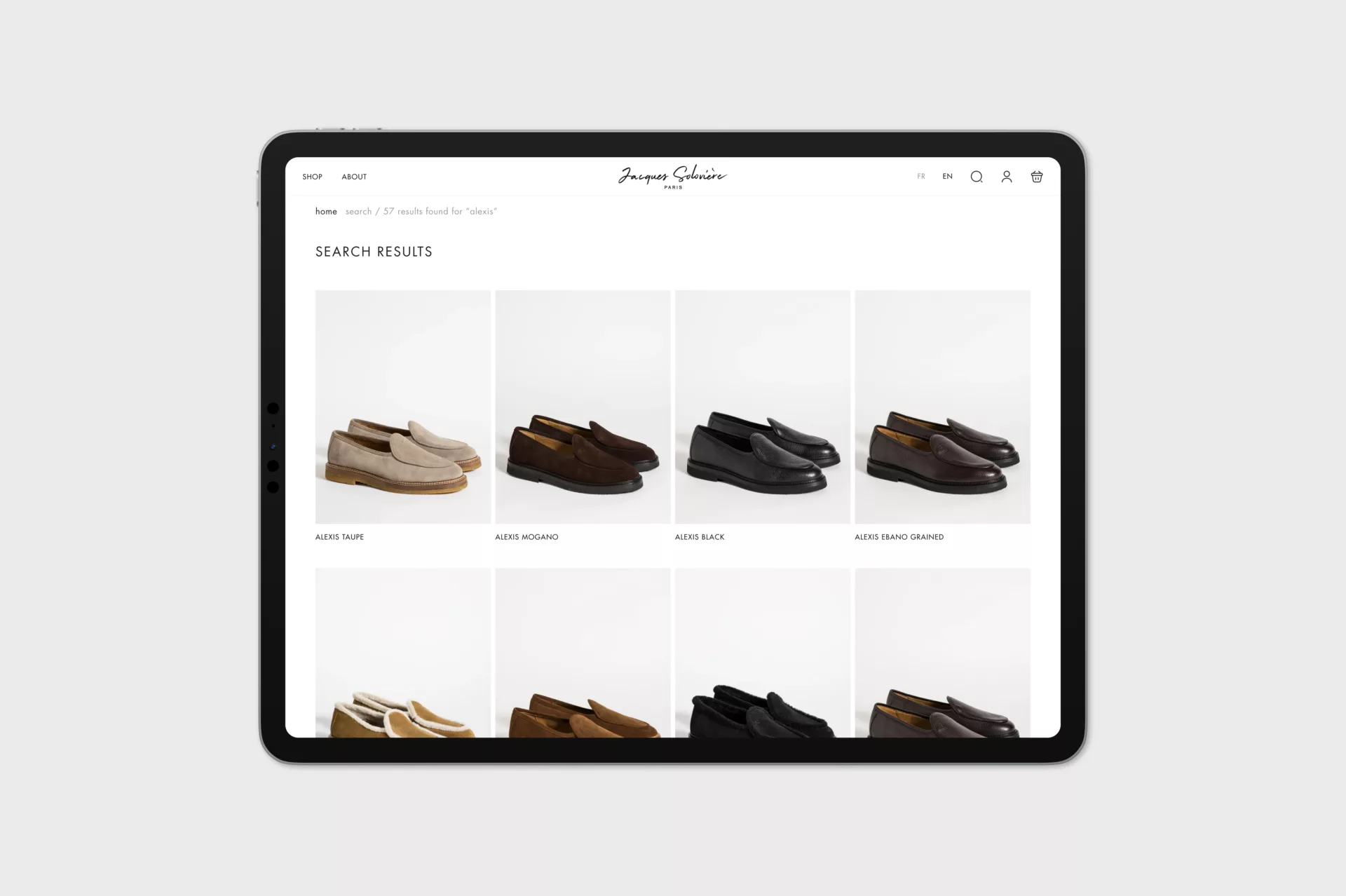Viewport: 1346px width, 896px height.
Task: Open the shearling-lined tan slipper image
Action: pos(403,653)
